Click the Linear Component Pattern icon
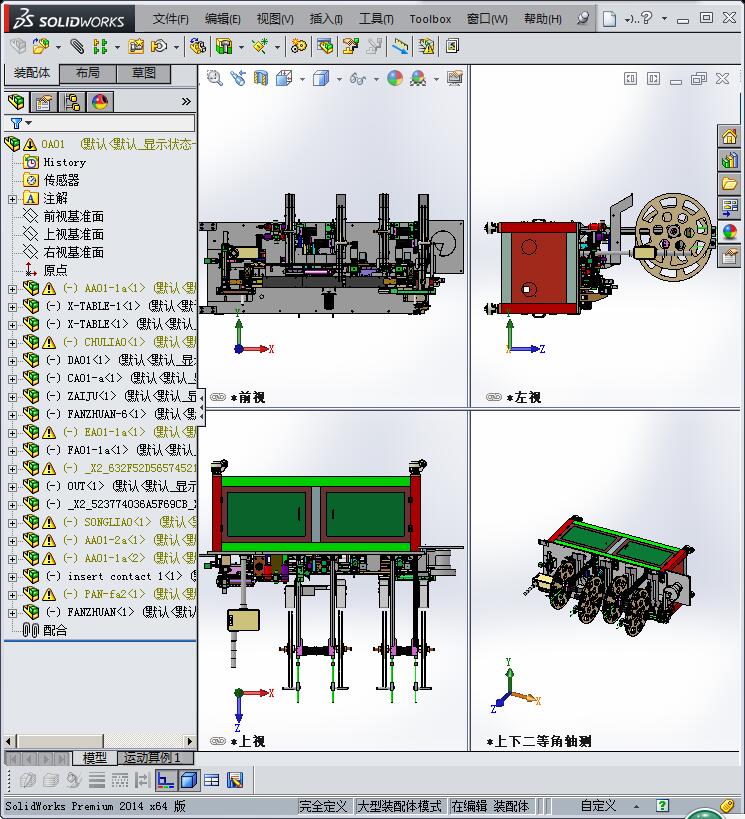Screen dimensions: 745x819 point(100,46)
